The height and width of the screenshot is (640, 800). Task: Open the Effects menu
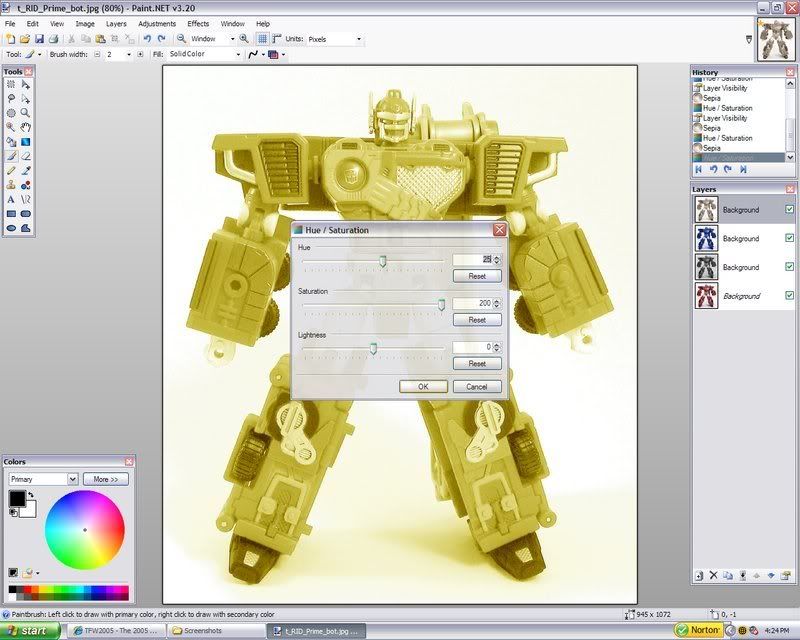click(198, 23)
